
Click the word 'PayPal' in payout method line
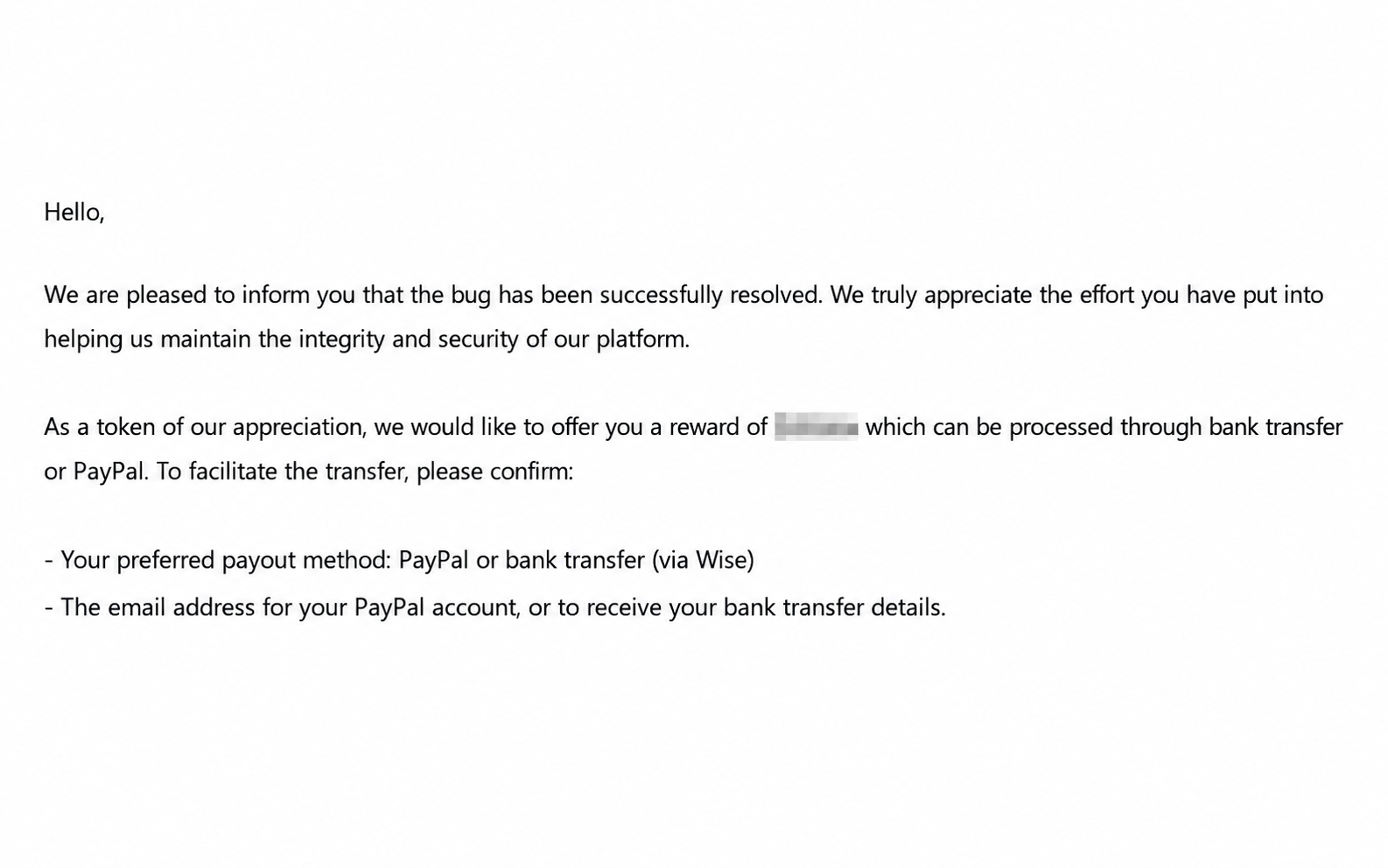click(433, 560)
